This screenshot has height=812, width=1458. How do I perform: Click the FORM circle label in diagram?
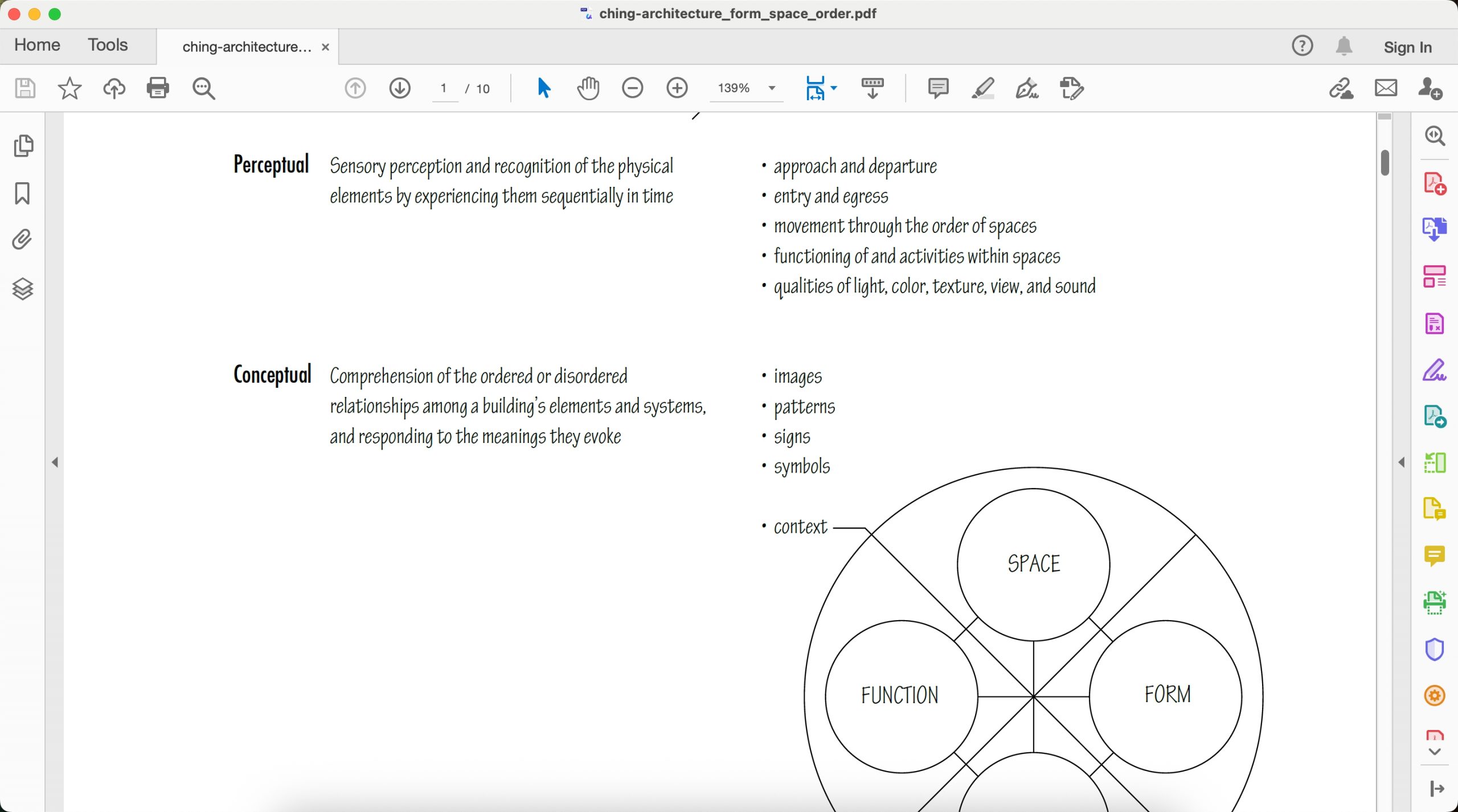click(x=1167, y=695)
